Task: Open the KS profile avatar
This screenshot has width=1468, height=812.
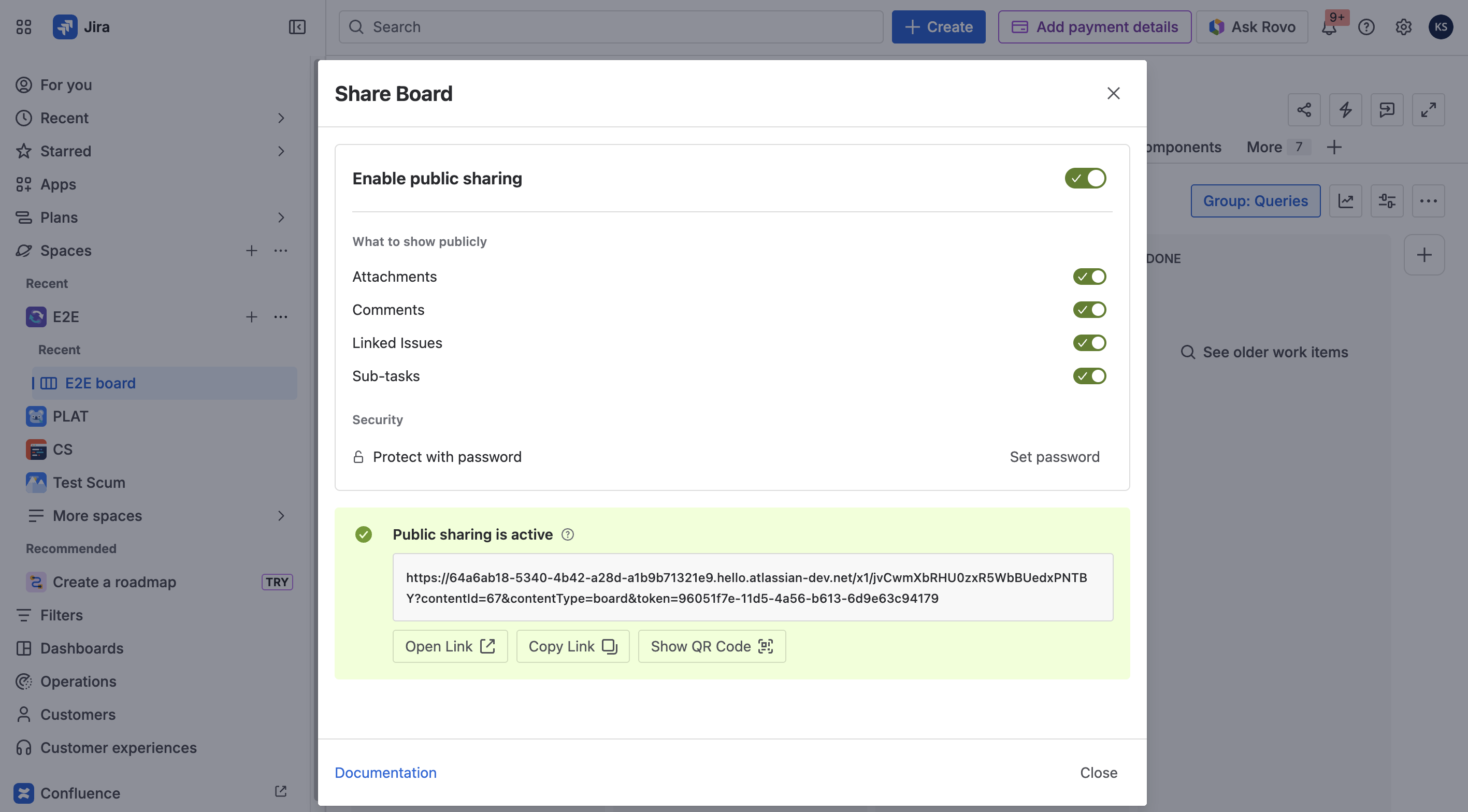Action: pos(1440,27)
